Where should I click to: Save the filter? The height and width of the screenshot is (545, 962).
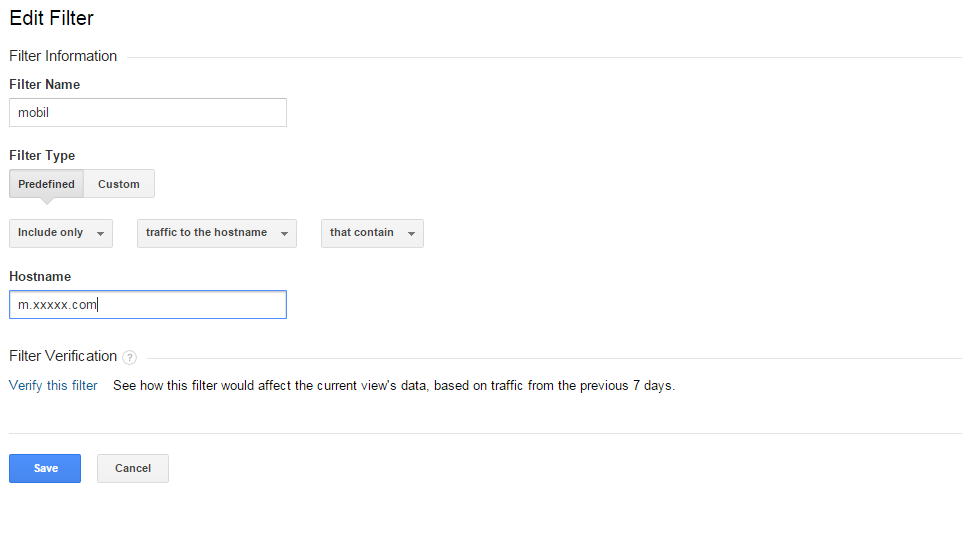click(x=45, y=468)
